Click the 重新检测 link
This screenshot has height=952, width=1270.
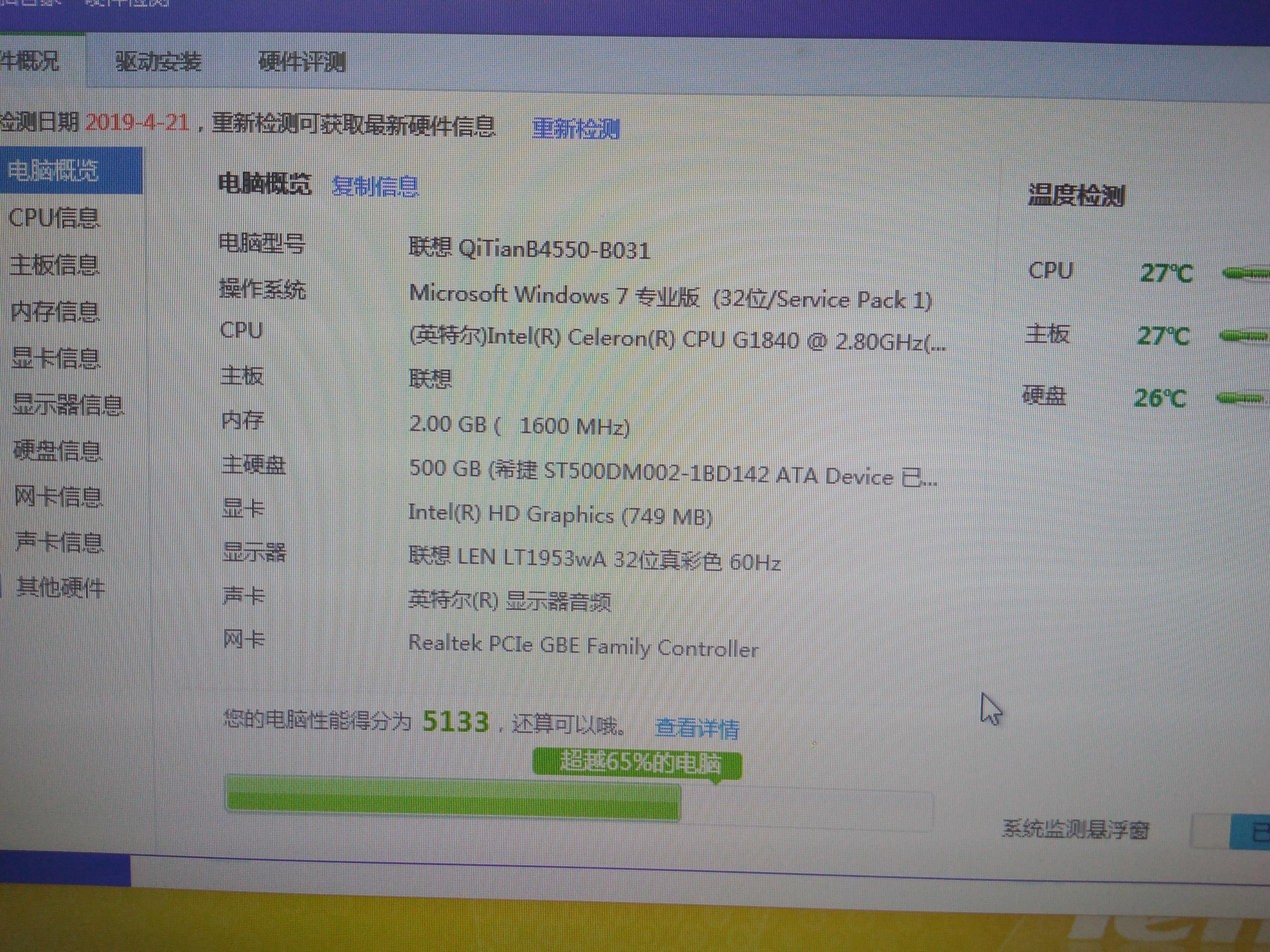pyautogui.click(x=576, y=128)
